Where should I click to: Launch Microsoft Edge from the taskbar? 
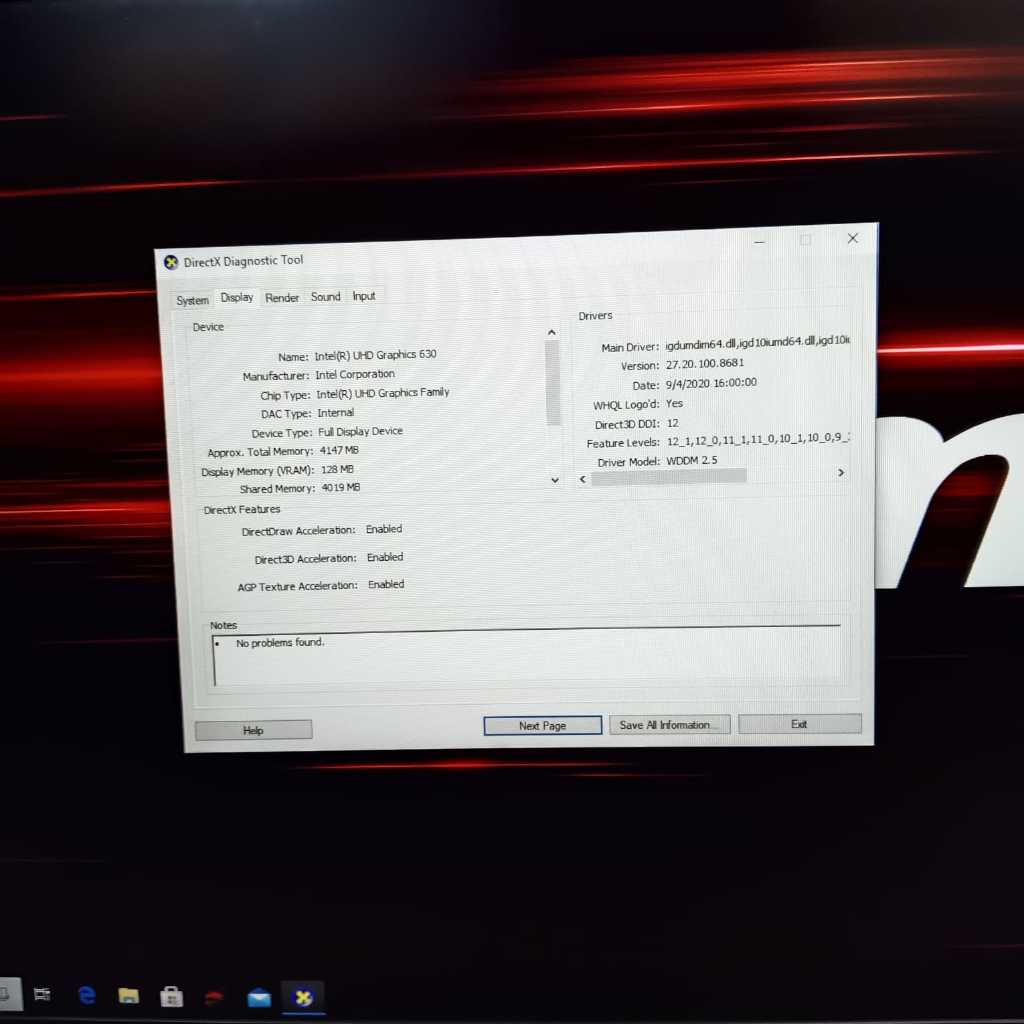pyautogui.click(x=86, y=995)
